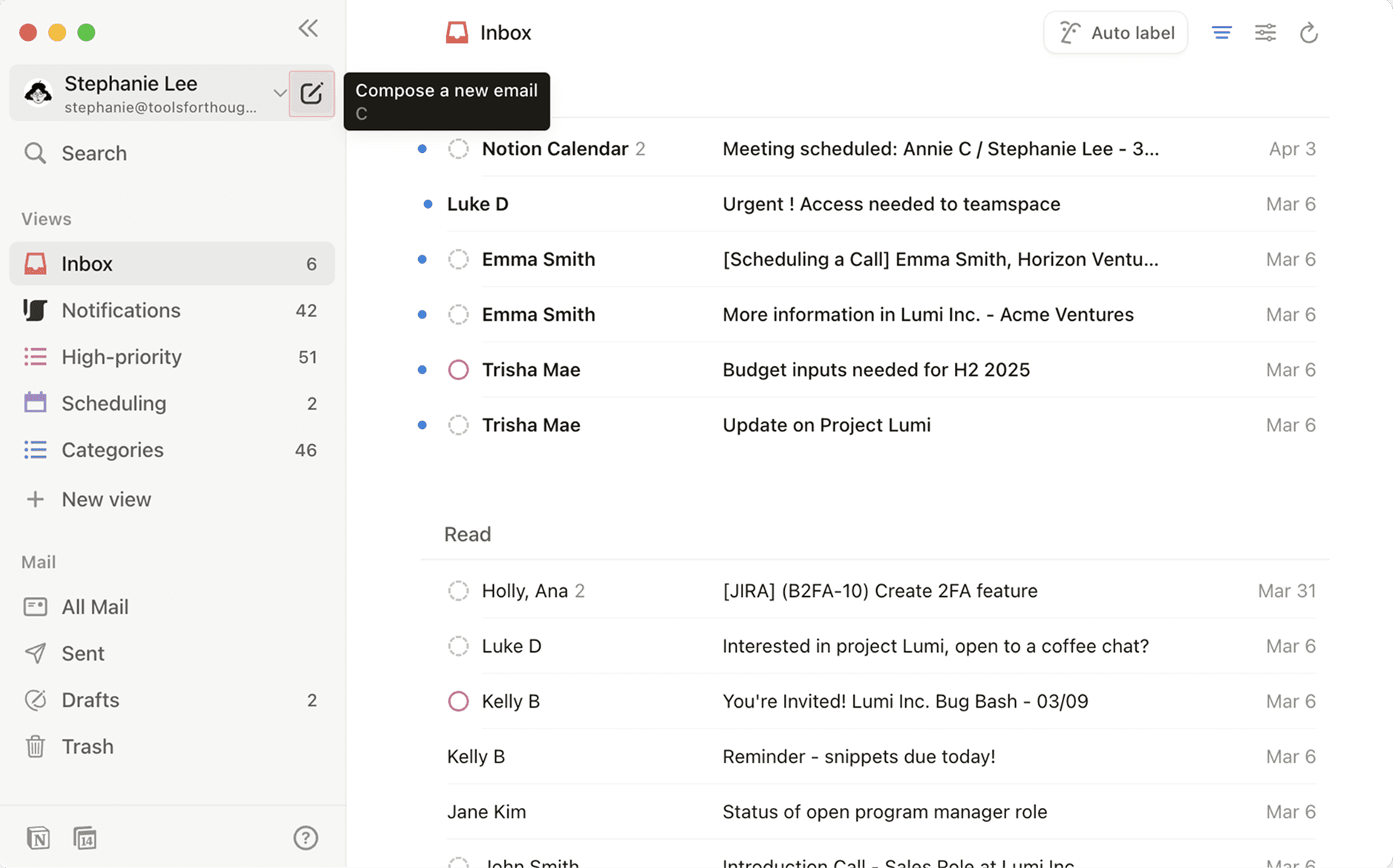The width and height of the screenshot is (1393, 868).
Task: Collapse the sidebar with double-chevron icon
Action: click(x=308, y=29)
